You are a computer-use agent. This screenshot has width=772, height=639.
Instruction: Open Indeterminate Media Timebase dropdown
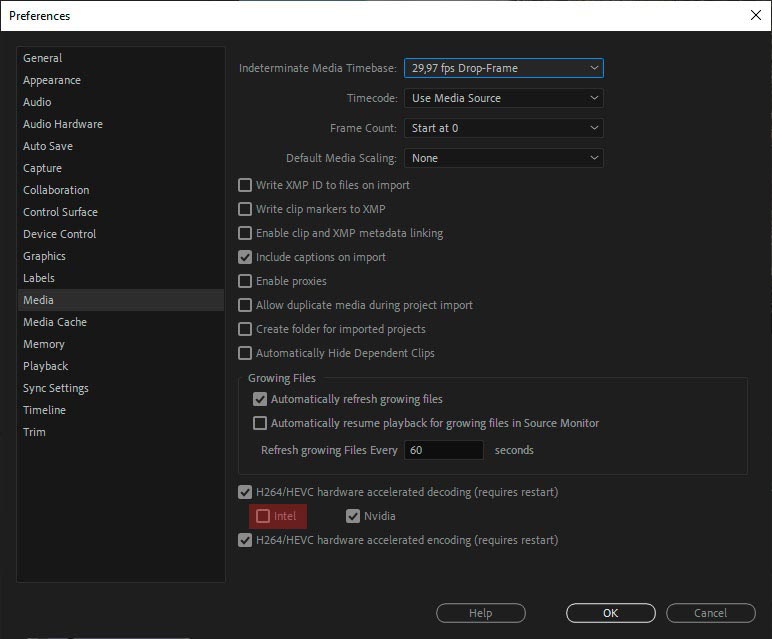point(504,68)
